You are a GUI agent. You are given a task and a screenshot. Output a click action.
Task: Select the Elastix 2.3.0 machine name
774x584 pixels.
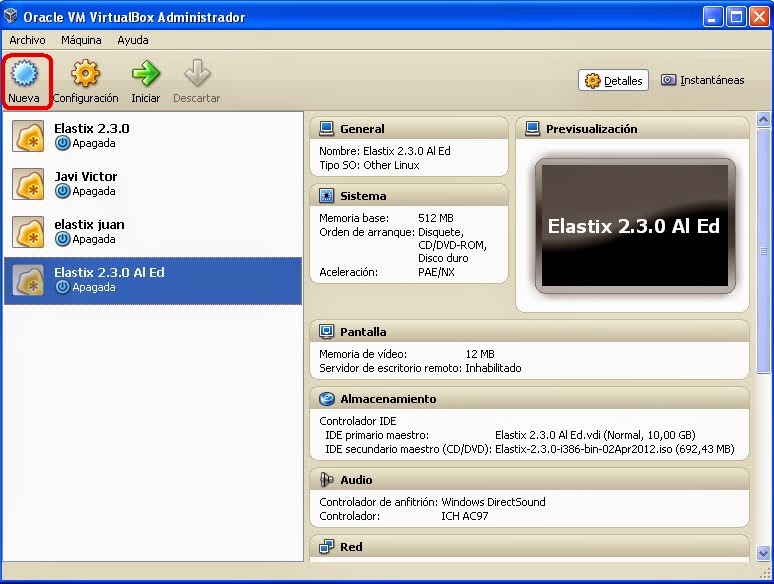92,128
